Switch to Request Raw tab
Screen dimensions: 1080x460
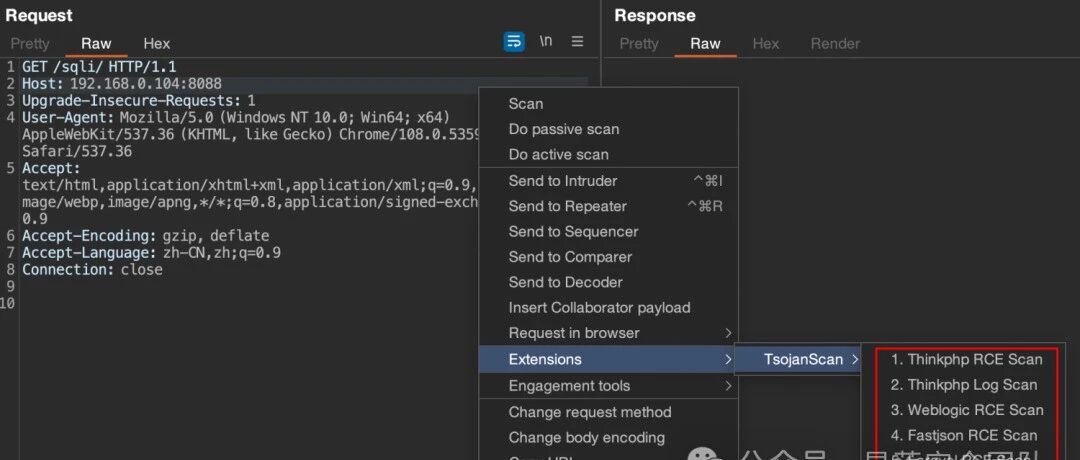click(96, 43)
